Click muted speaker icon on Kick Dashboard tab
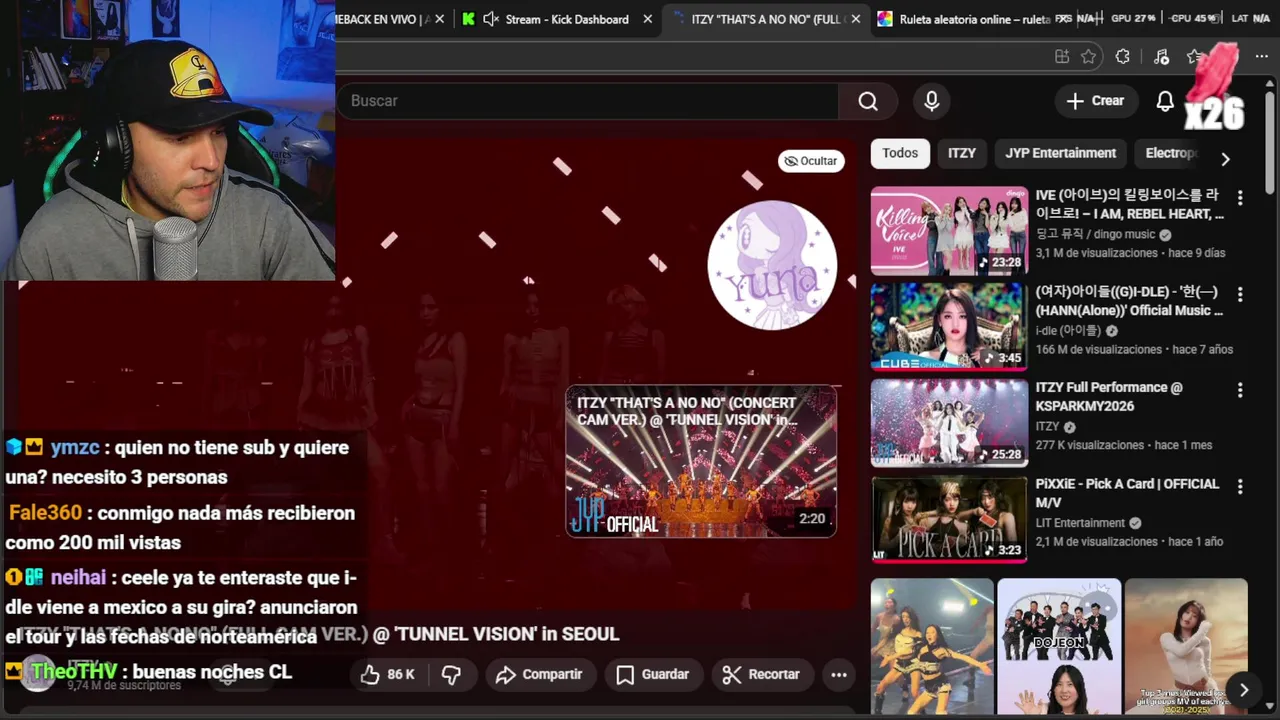 (491, 19)
